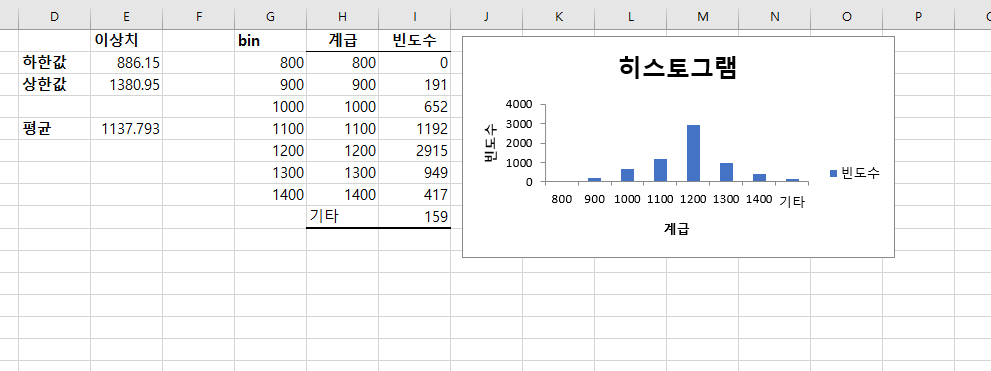
Task: Select the tallest bar at 1200
Action: click(693, 154)
